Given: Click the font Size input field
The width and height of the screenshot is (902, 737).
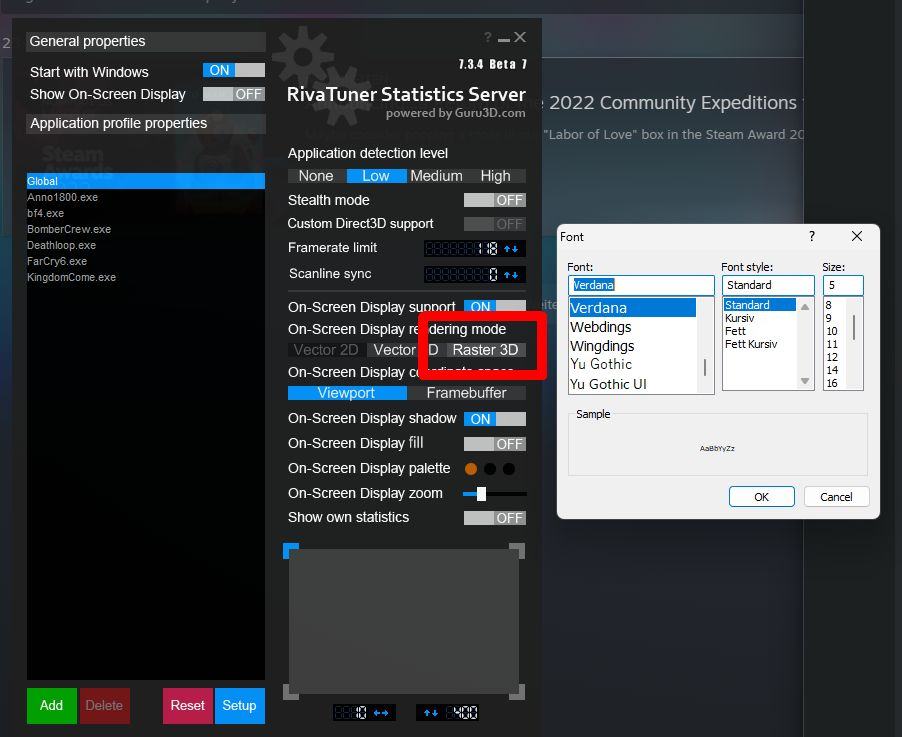Looking at the screenshot, I should point(843,285).
